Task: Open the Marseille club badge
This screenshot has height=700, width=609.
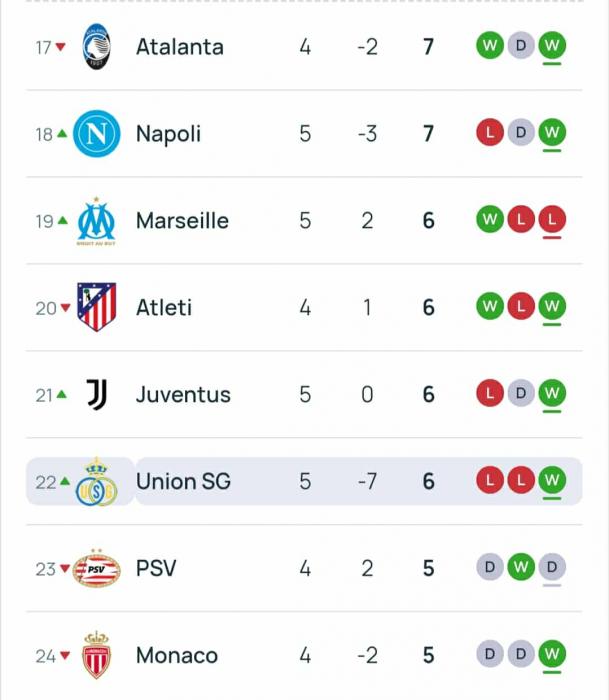Action: 97,221
